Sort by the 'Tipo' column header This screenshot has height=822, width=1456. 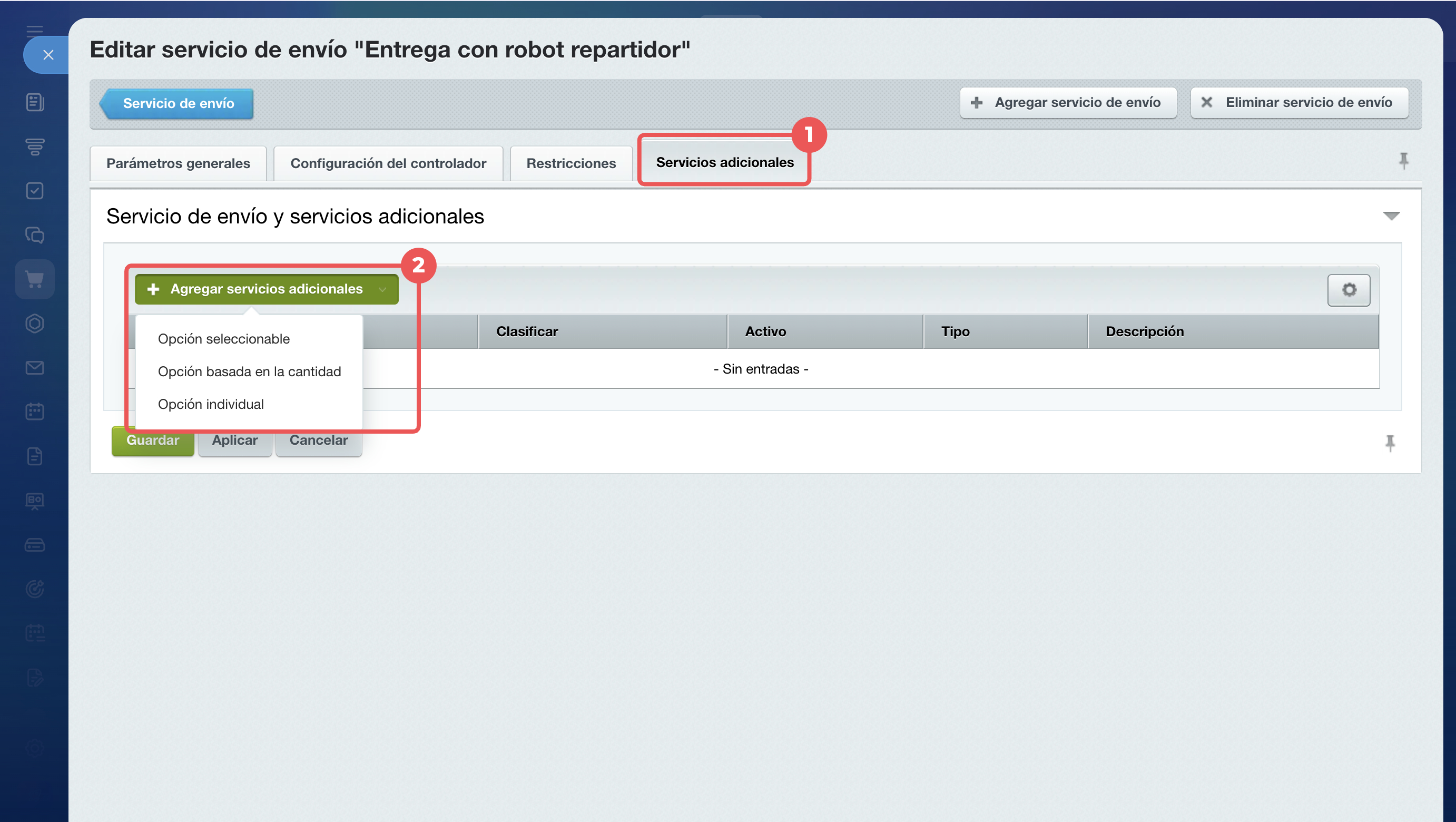(1006, 331)
